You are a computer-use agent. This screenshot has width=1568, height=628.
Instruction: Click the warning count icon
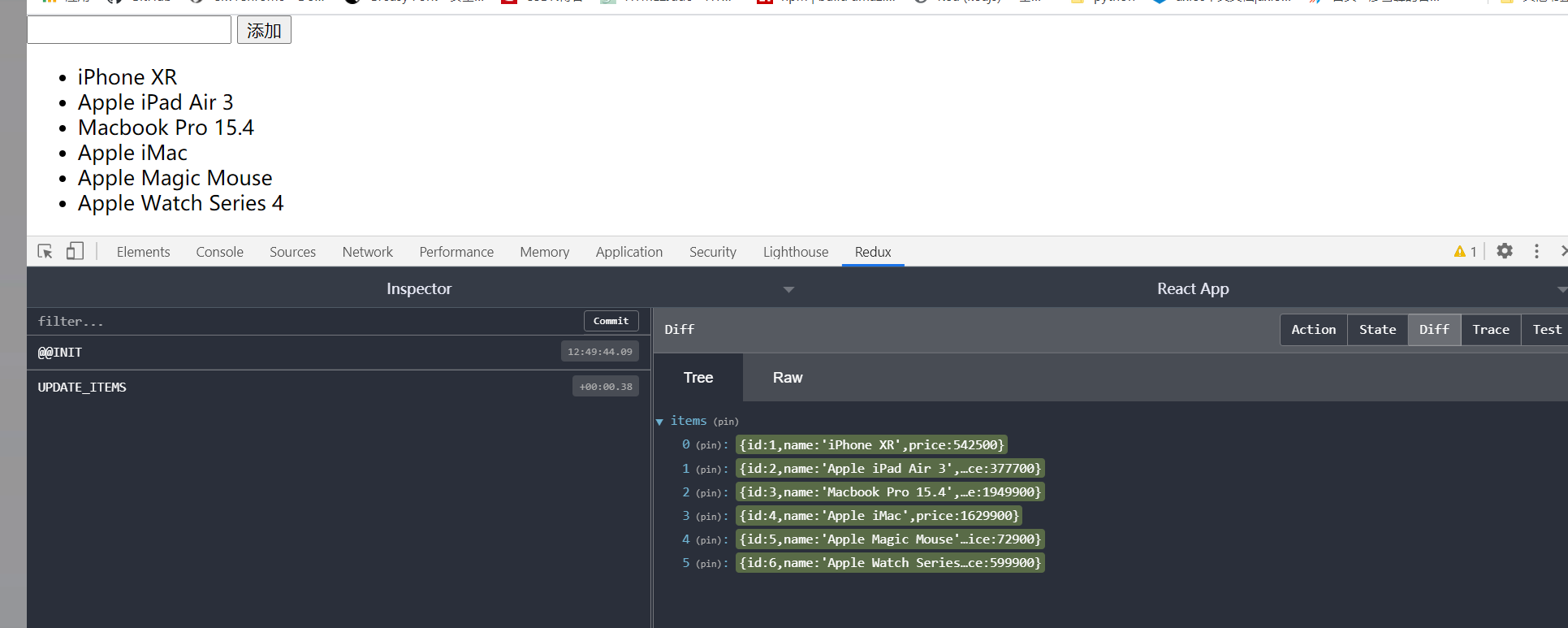1465,252
